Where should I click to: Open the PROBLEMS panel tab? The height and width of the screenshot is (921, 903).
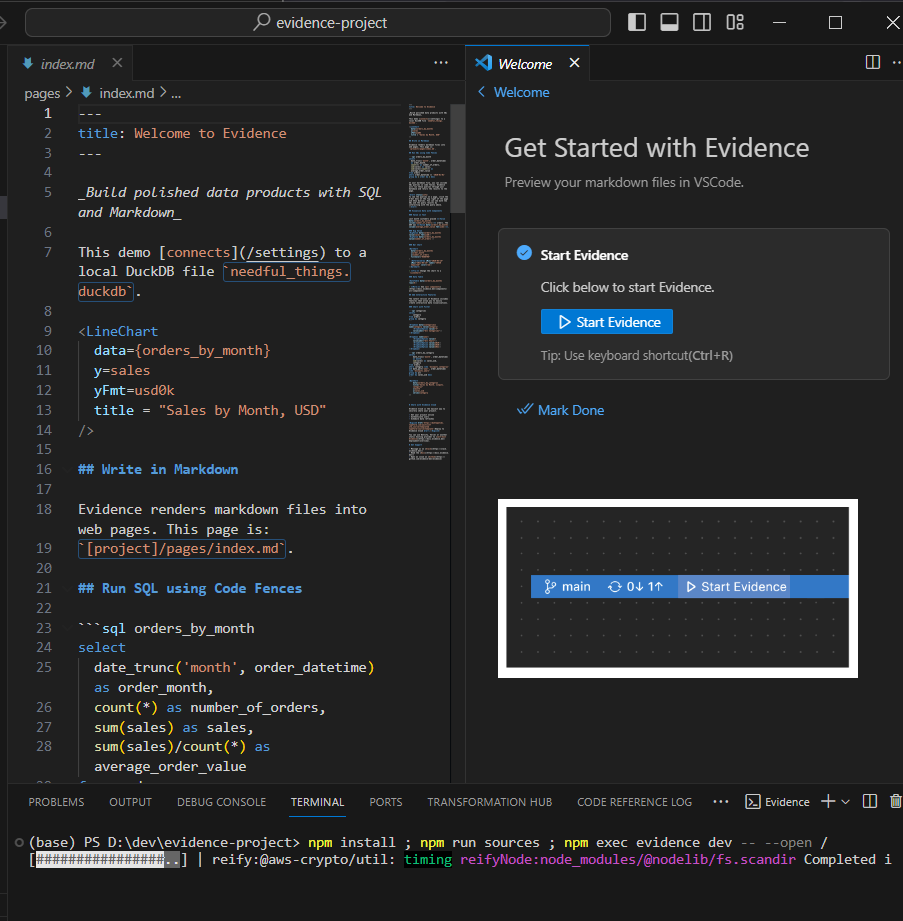[x=56, y=802]
